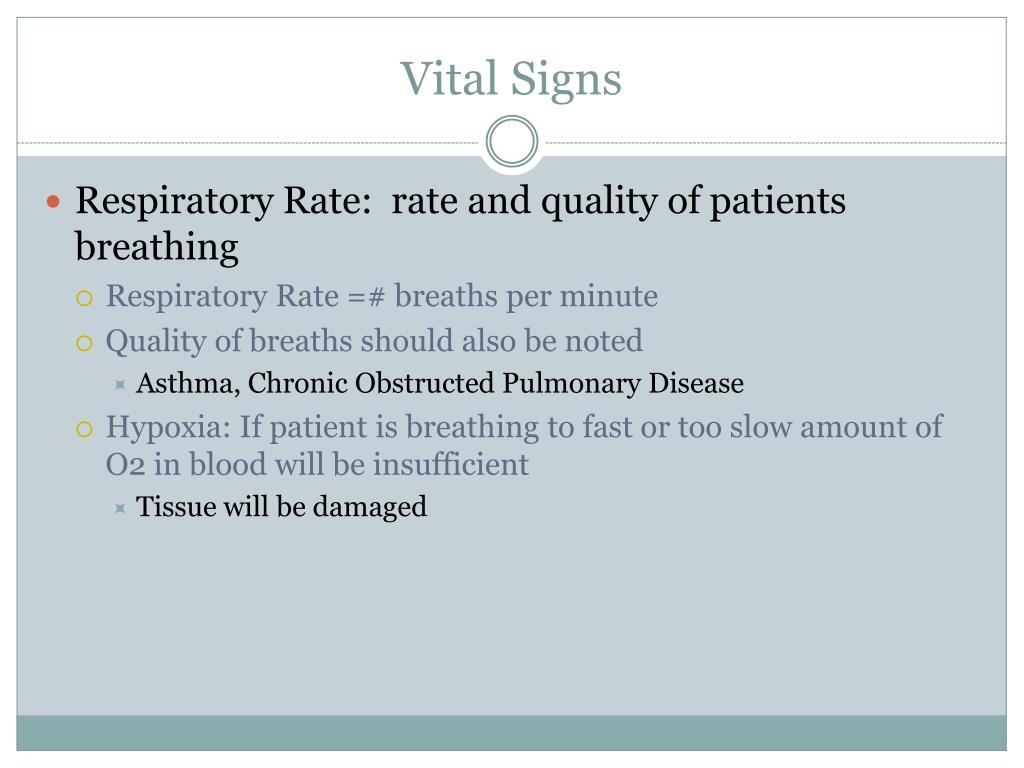Image resolution: width=1024 pixels, height=768 pixels.
Task: Click the dashed divider line right of circle
Action: pos(775,142)
